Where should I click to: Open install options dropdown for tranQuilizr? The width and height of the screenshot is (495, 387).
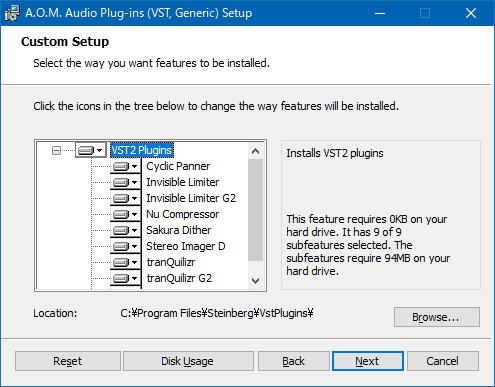(x=126, y=262)
